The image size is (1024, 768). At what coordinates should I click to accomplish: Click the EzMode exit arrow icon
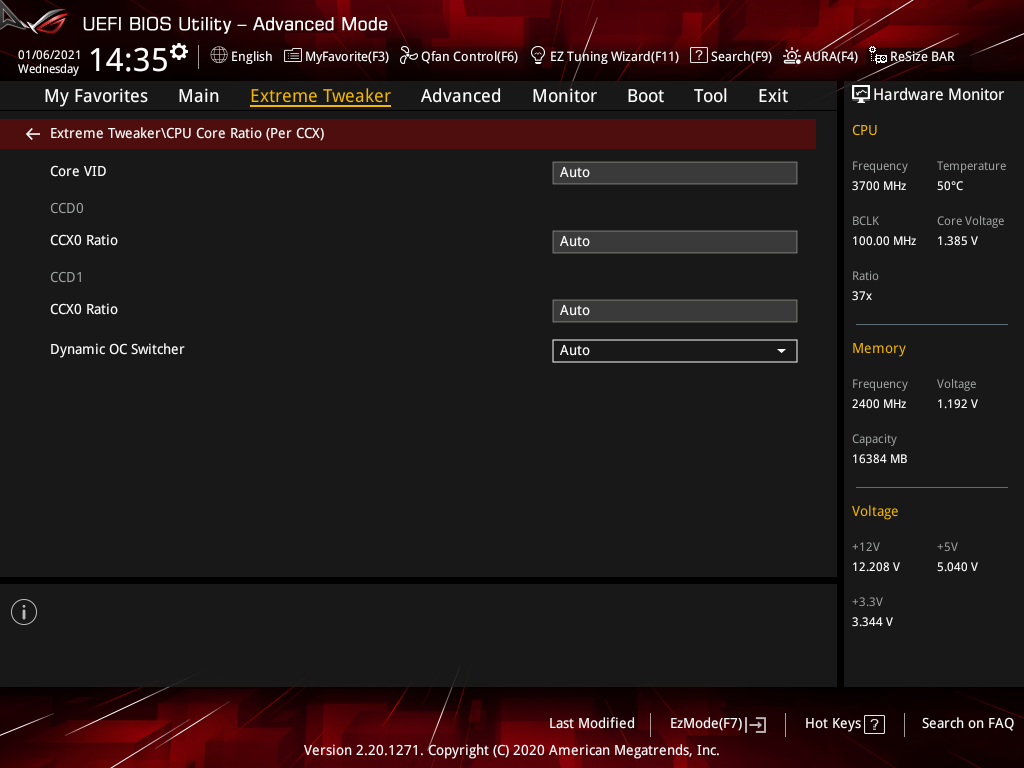tap(756, 724)
